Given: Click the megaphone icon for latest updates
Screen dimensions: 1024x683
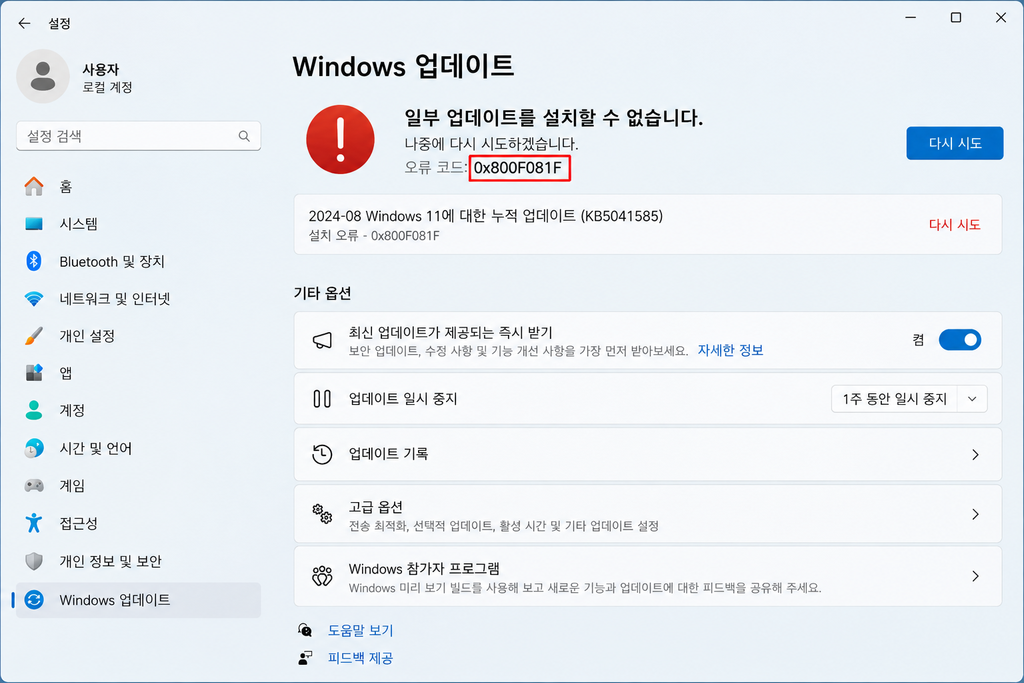Looking at the screenshot, I should [x=322, y=340].
